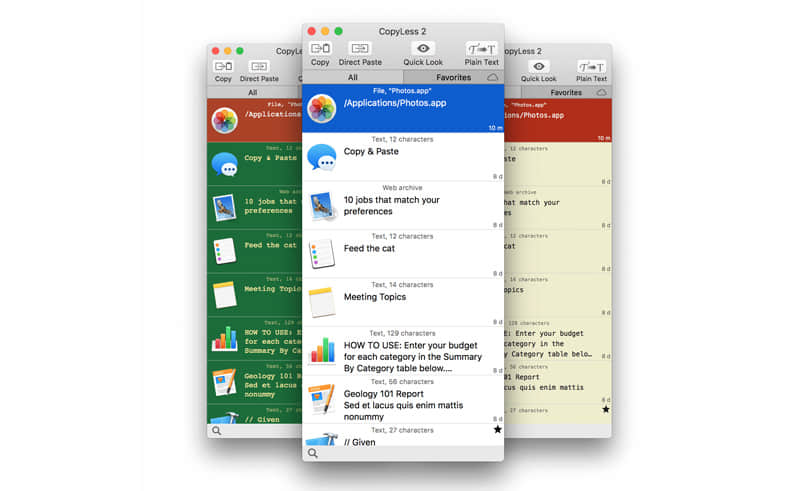Click the Notes icon in the left green window

(x=225, y=295)
